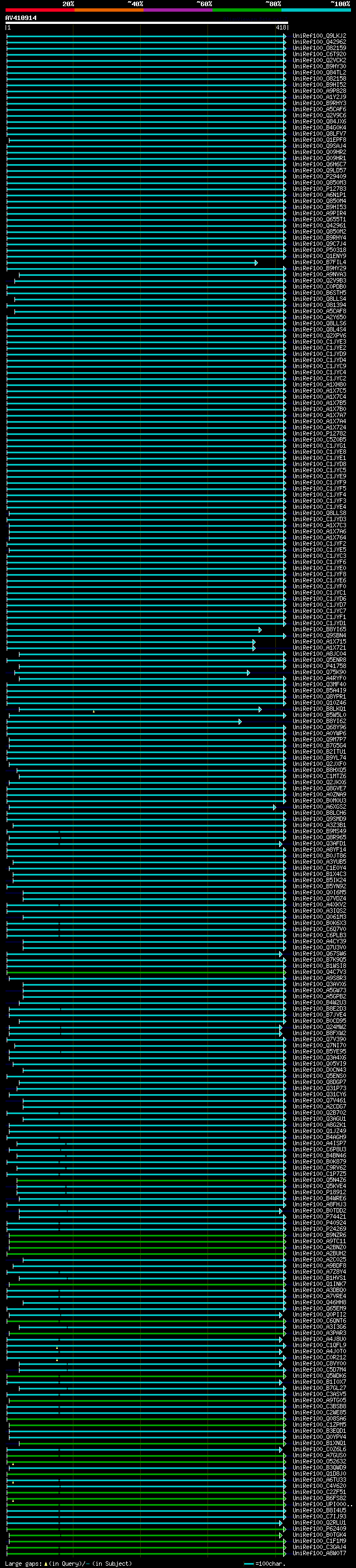Select the UniRef100_A8JC04 label
The height and width of the screenshot is (1568, 356).
[319, 654]
